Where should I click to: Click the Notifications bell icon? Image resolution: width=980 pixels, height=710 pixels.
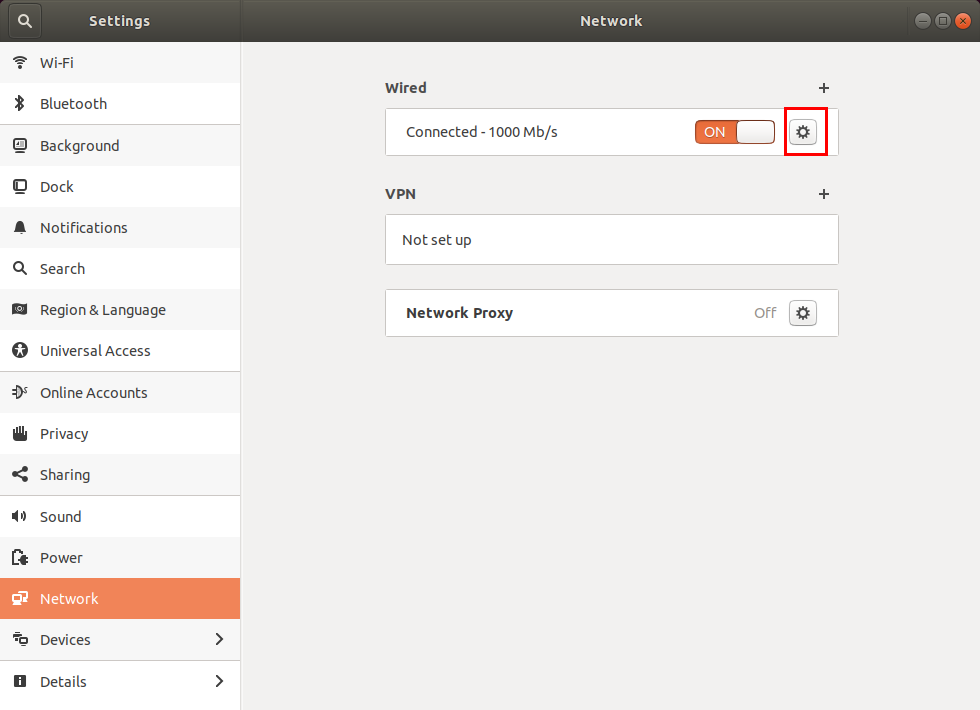pos(20,228)
